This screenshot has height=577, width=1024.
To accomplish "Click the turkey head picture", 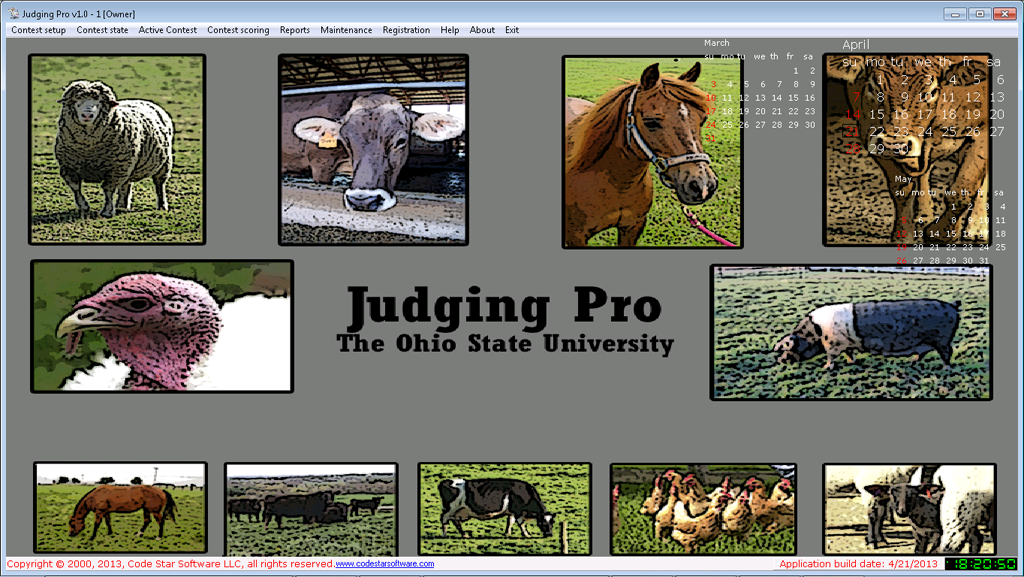I will point(161,326).
